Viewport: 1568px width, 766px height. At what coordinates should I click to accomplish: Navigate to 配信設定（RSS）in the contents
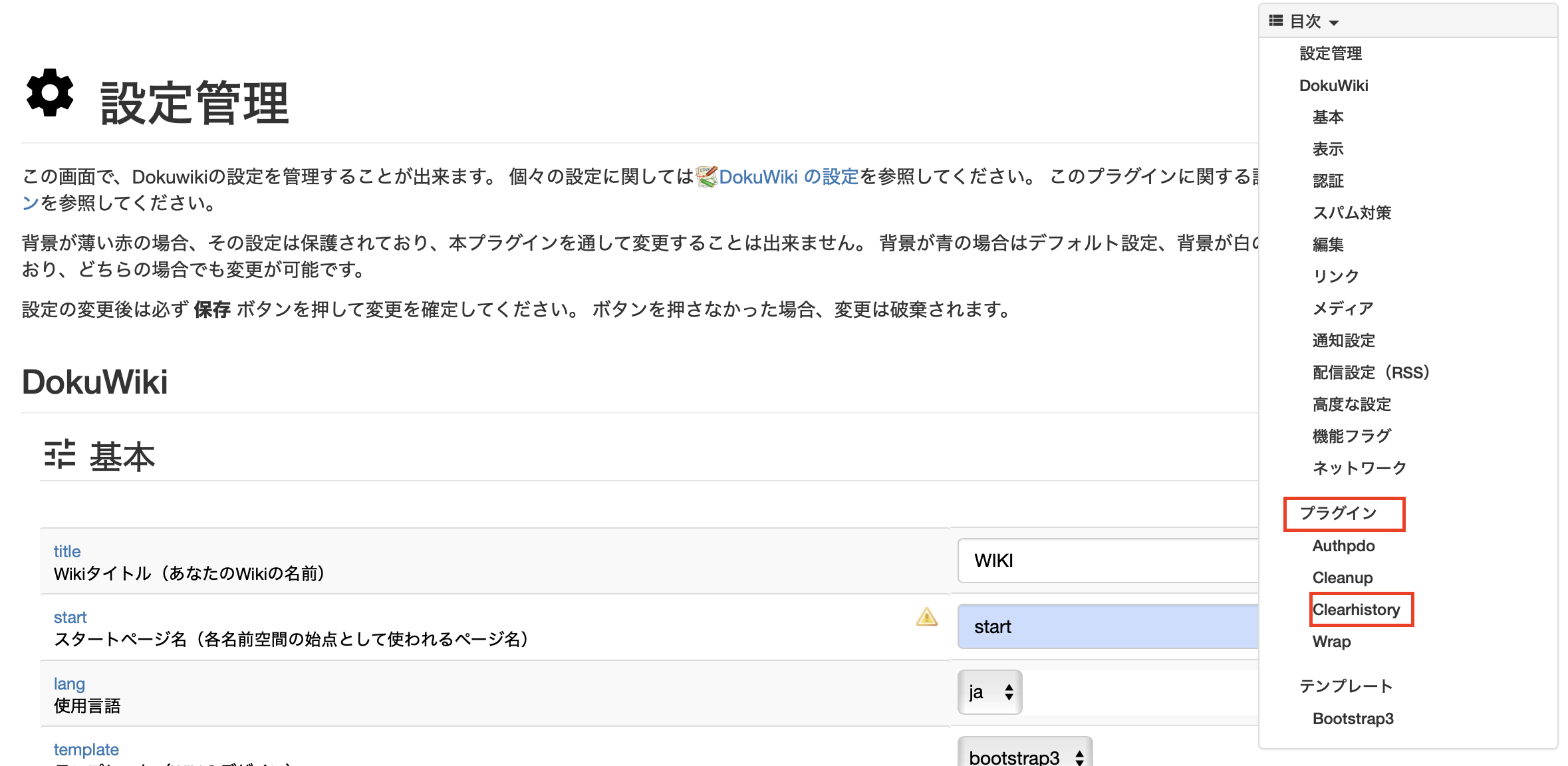pyautogui.click(x=1370, y=372)
